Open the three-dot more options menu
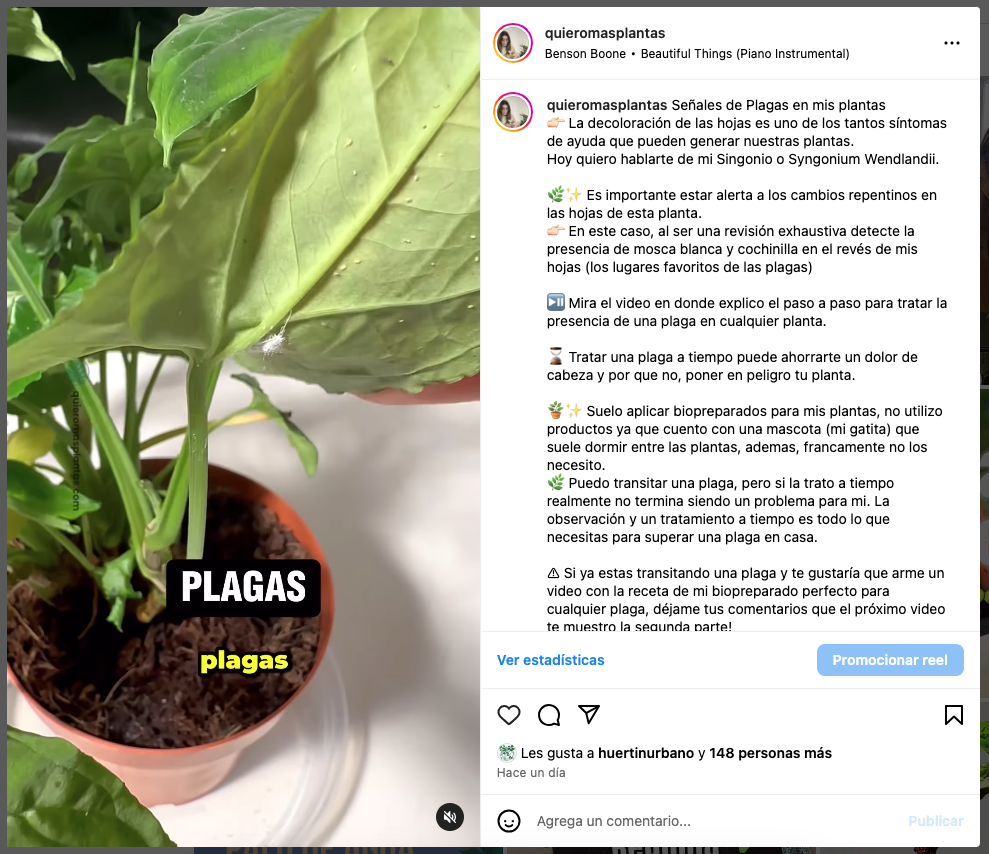Viewport: 989px width, 854px height. [x=951, y=43]
